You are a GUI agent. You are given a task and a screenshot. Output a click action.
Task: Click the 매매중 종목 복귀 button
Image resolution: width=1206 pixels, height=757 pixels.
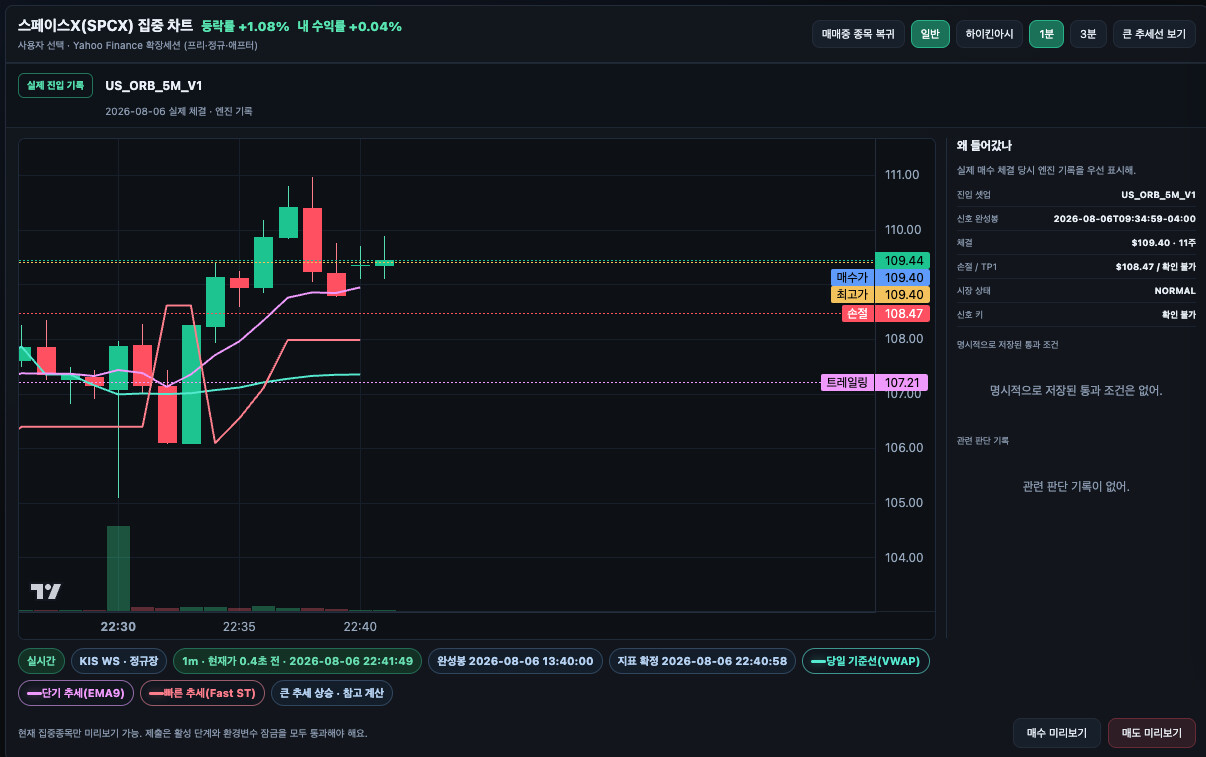[858, 34]
